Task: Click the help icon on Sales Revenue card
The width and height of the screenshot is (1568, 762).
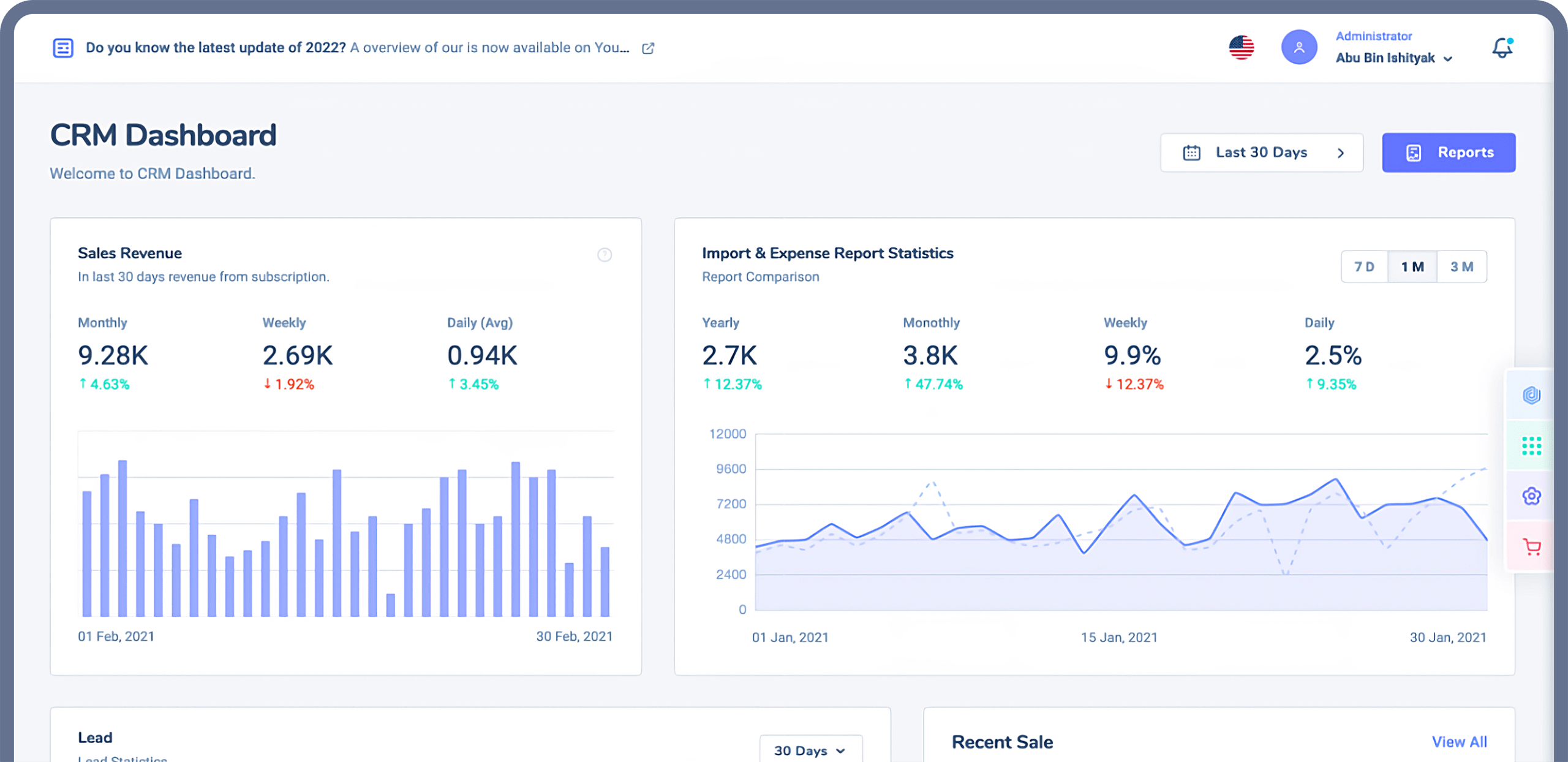Action: 605,255
